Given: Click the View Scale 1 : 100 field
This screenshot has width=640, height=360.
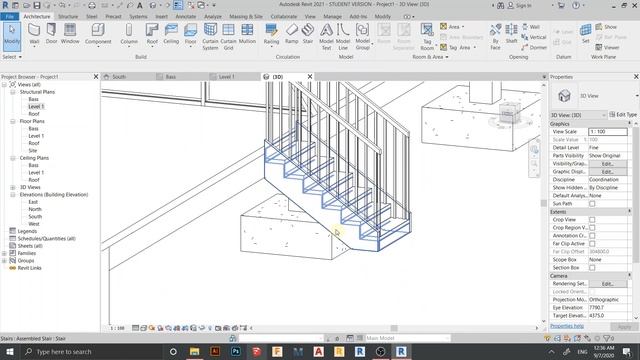Looking at the screenshot, I should click(x=608, y=131).
